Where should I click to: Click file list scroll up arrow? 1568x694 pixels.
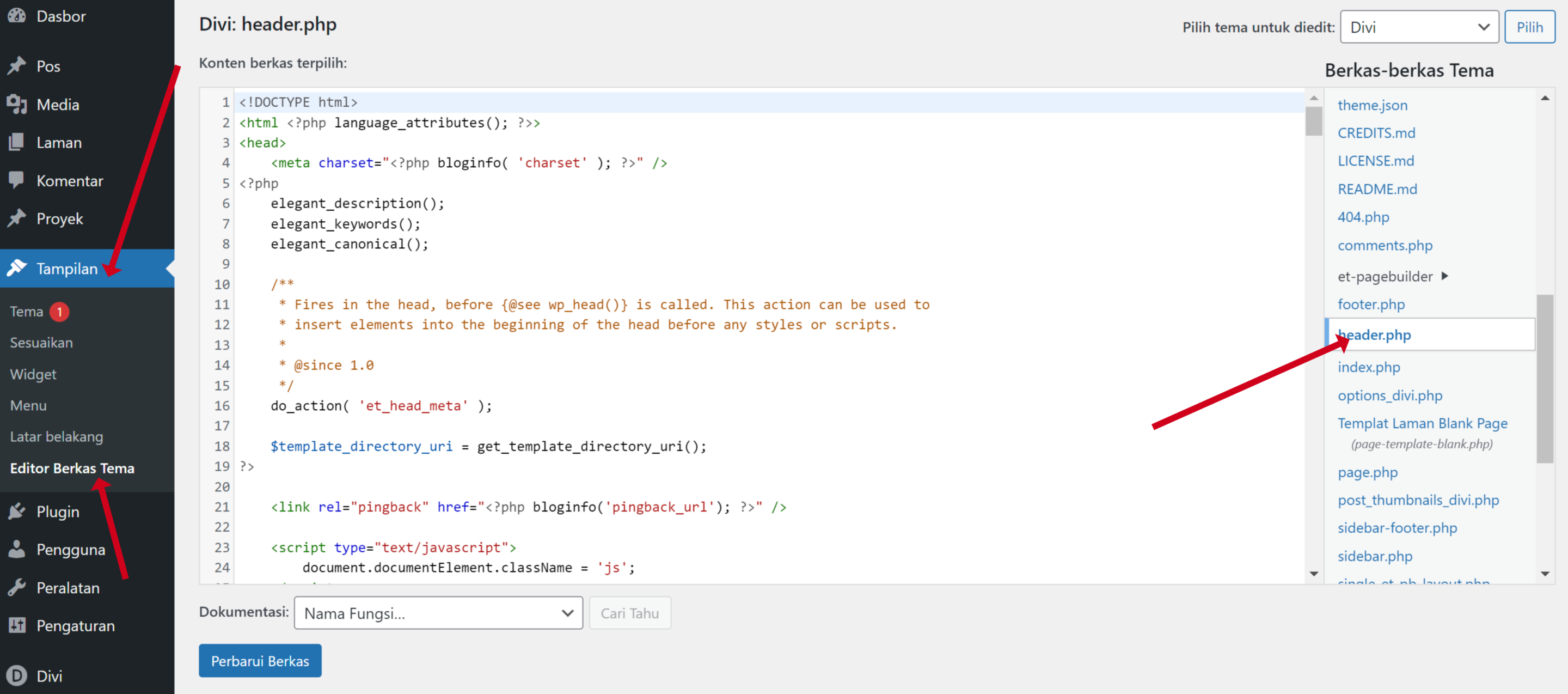point(1544,98)
